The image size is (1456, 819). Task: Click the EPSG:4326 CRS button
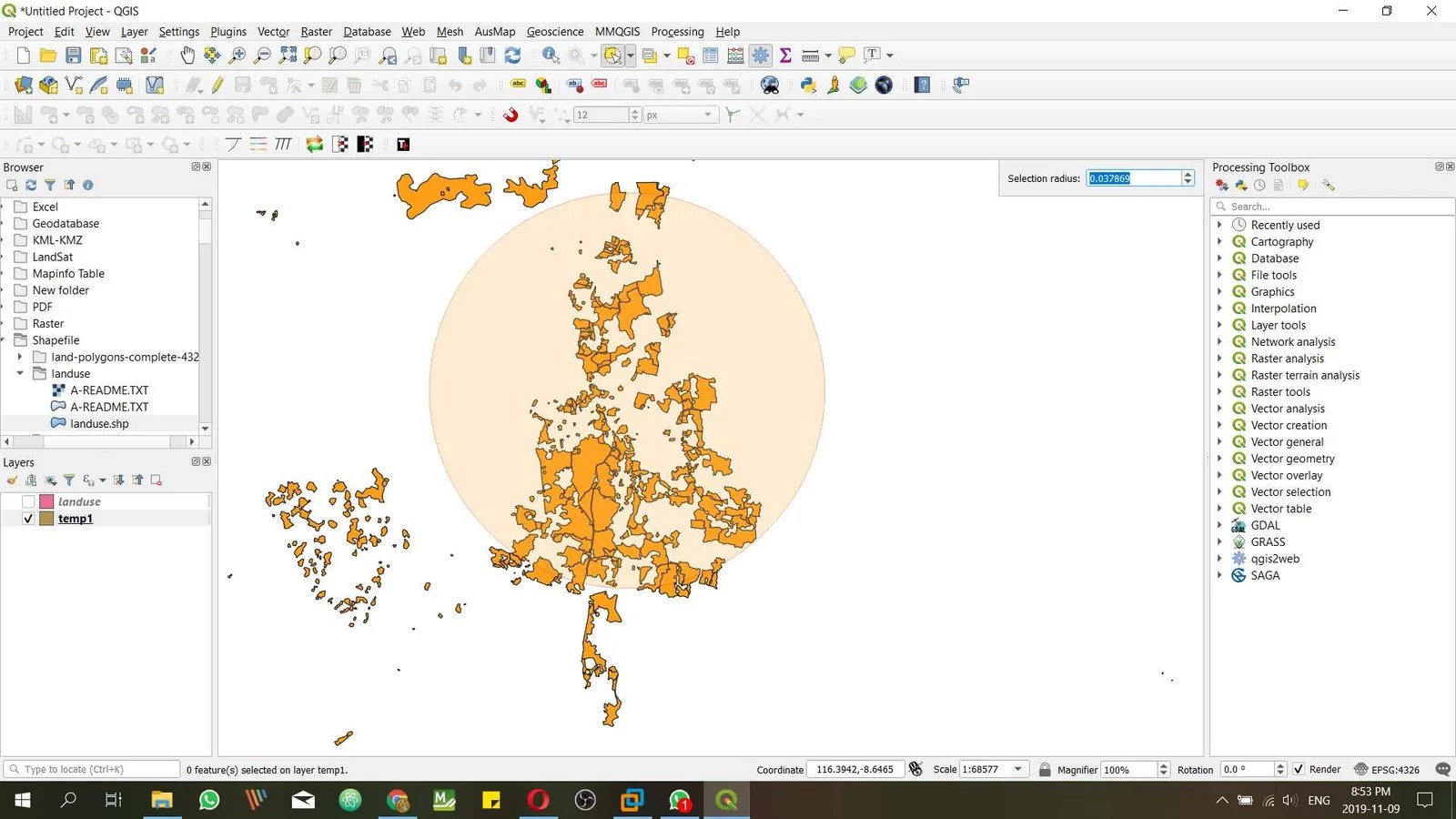coord(1387,770)
